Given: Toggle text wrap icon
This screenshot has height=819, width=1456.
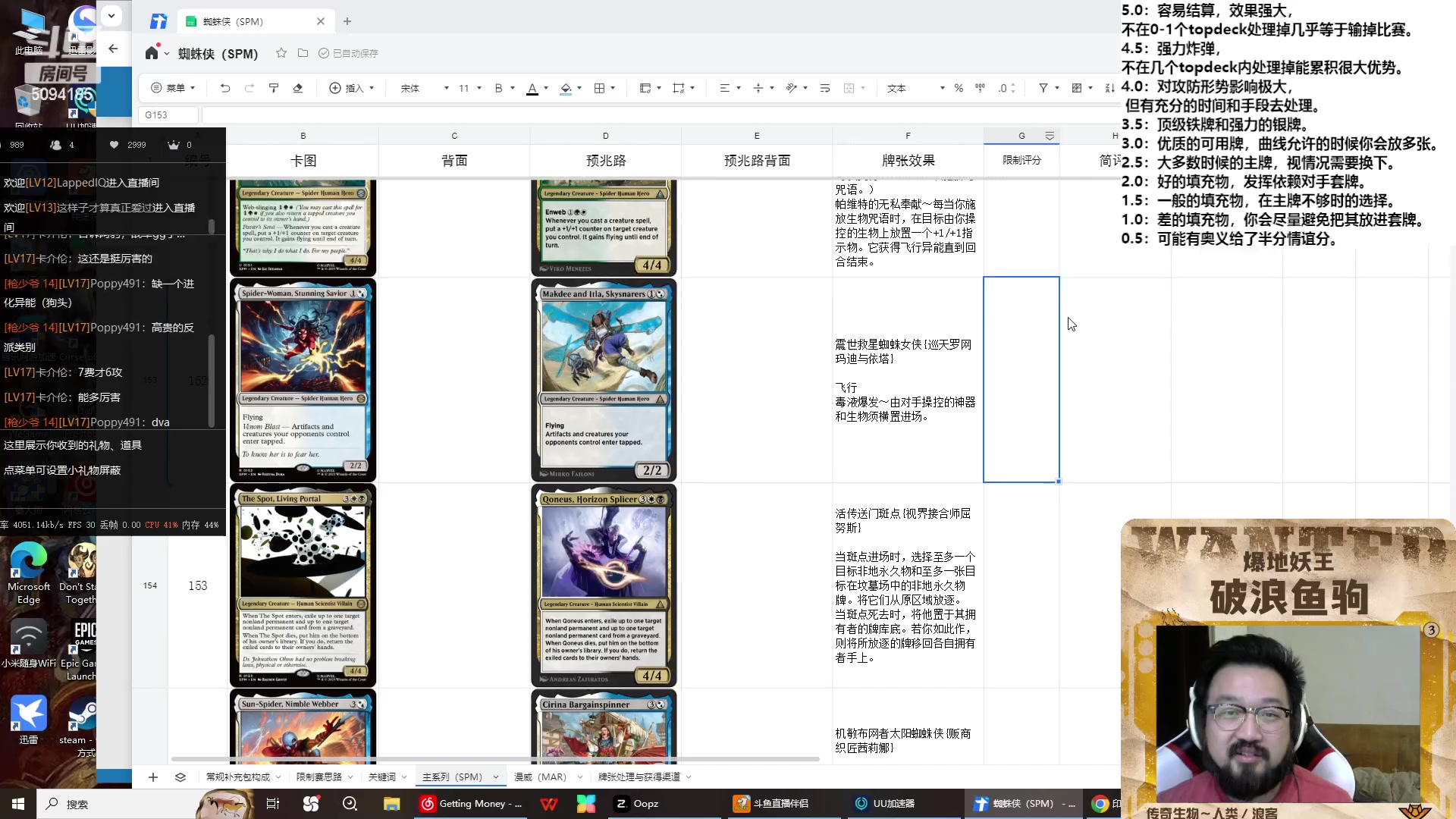Looking at the screenshot, I should click(x=825, y=88).
